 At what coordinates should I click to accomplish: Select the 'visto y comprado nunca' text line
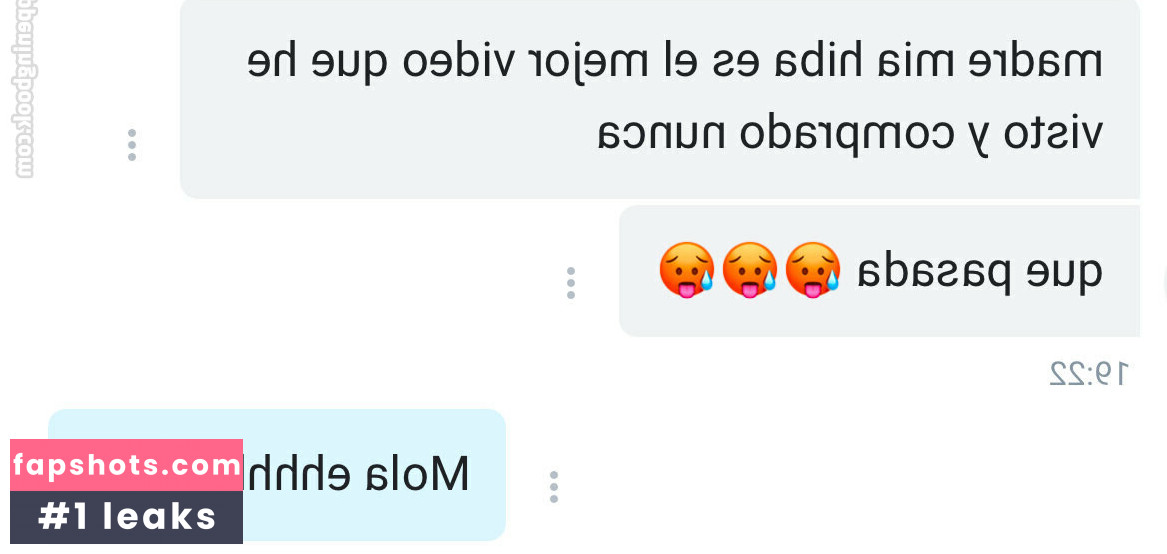click(849, 135)
